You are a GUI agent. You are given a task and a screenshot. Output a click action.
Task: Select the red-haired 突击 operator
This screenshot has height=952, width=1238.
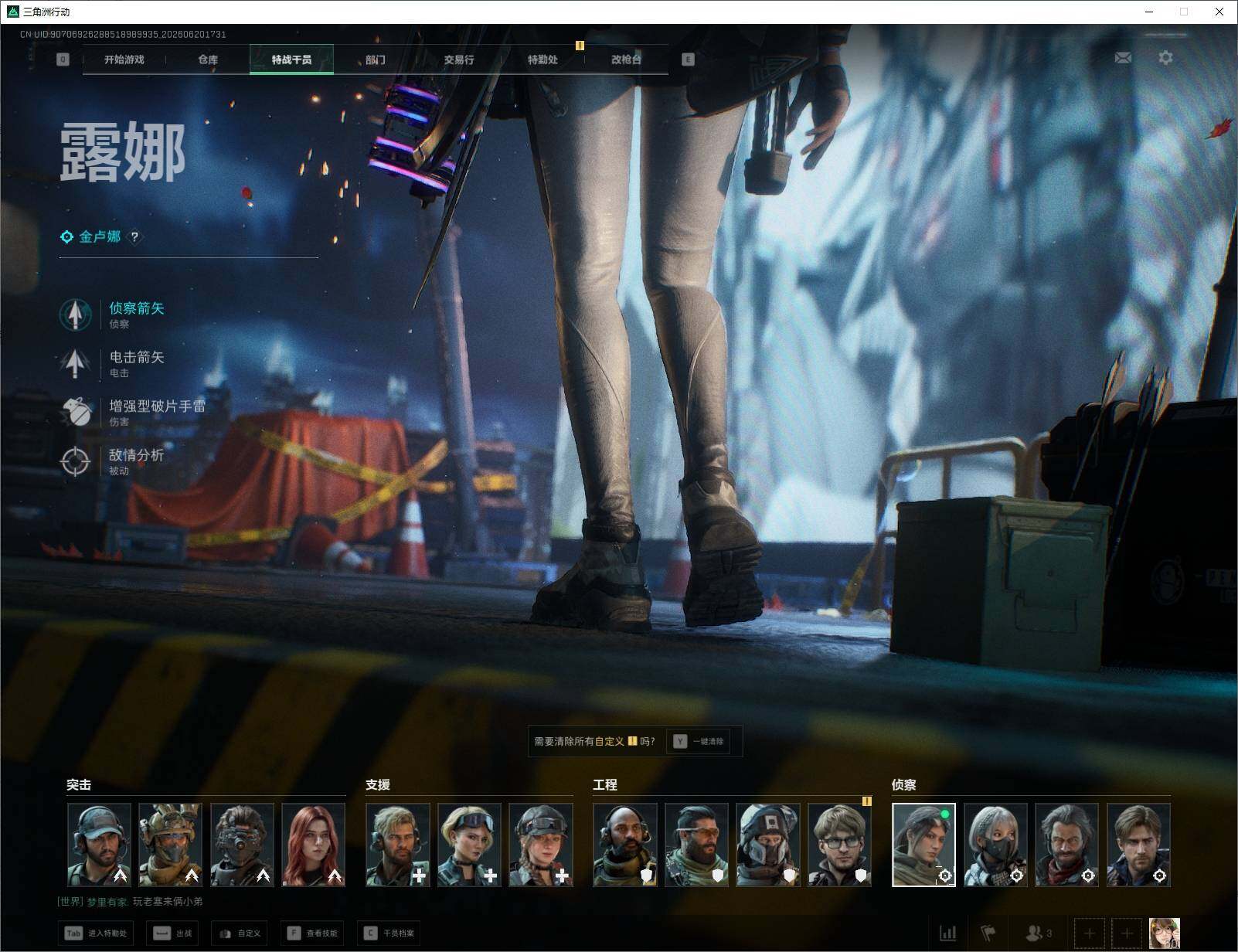(313, 845)
